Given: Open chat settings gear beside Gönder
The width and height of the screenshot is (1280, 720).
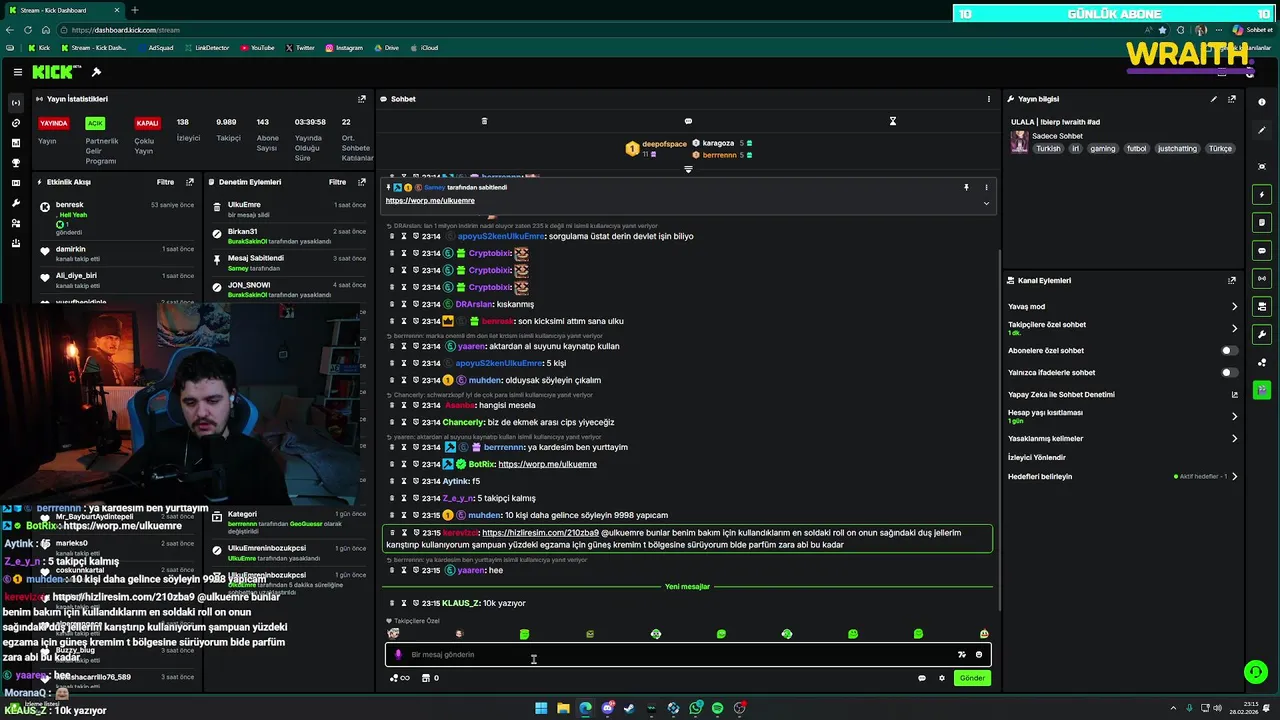Looking at the screenshot, I should (x=941, y=678).
